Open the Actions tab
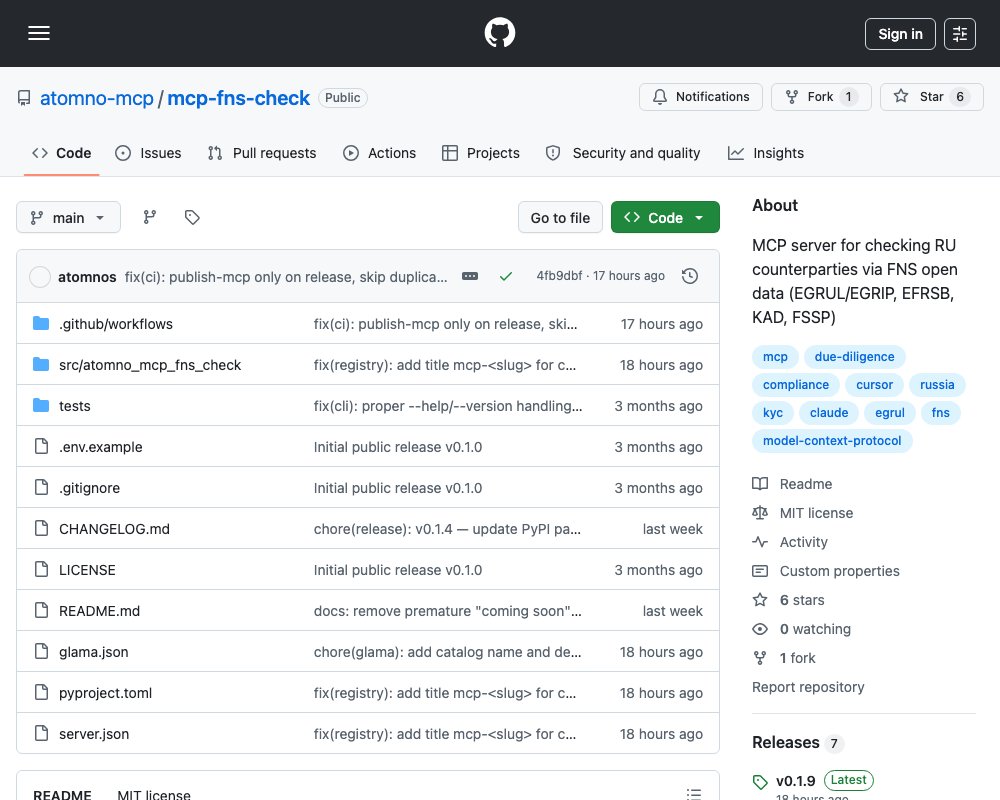This screenshot has height=800, width=1000. point(379,153)
